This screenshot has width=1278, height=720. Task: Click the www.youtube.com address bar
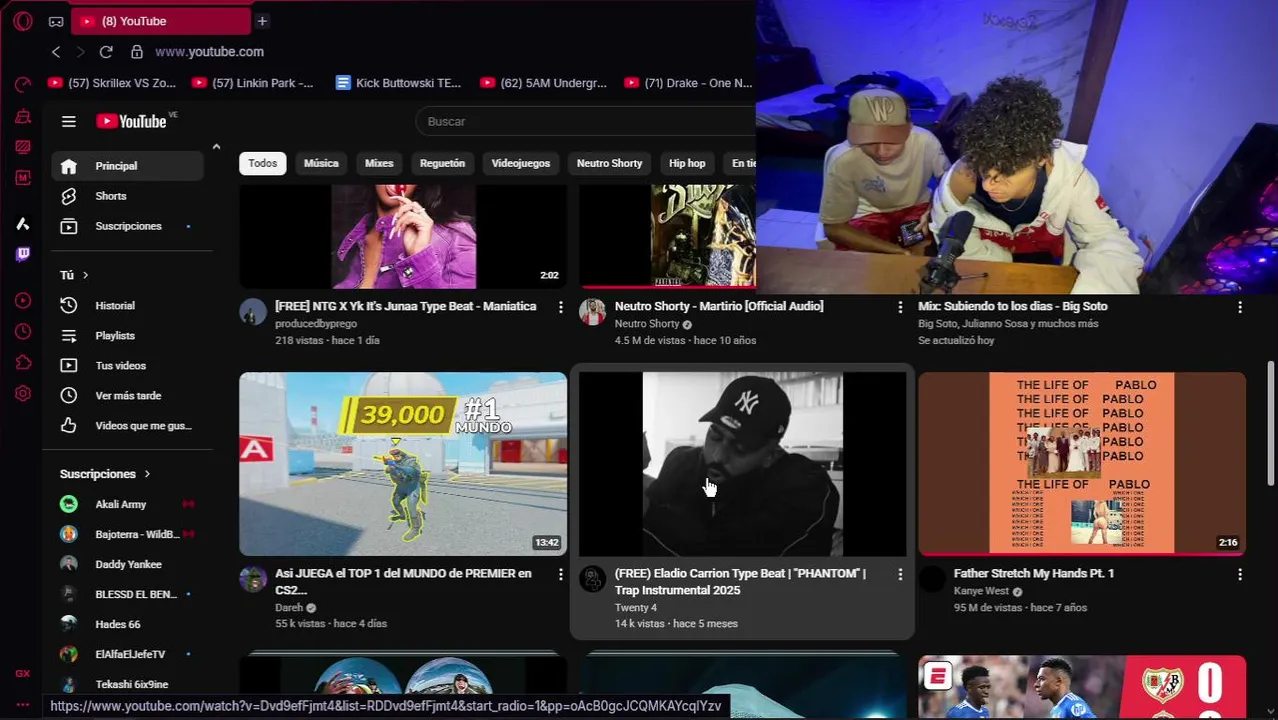(209, 52)
